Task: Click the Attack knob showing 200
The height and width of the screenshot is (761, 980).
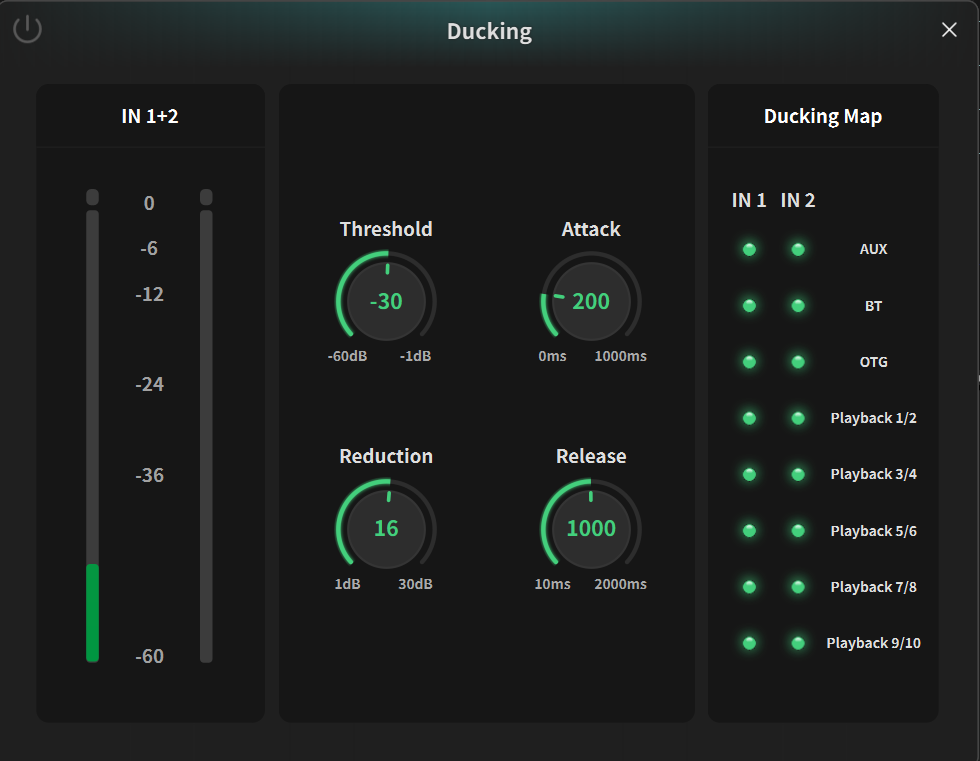Action: pos(591,301)
